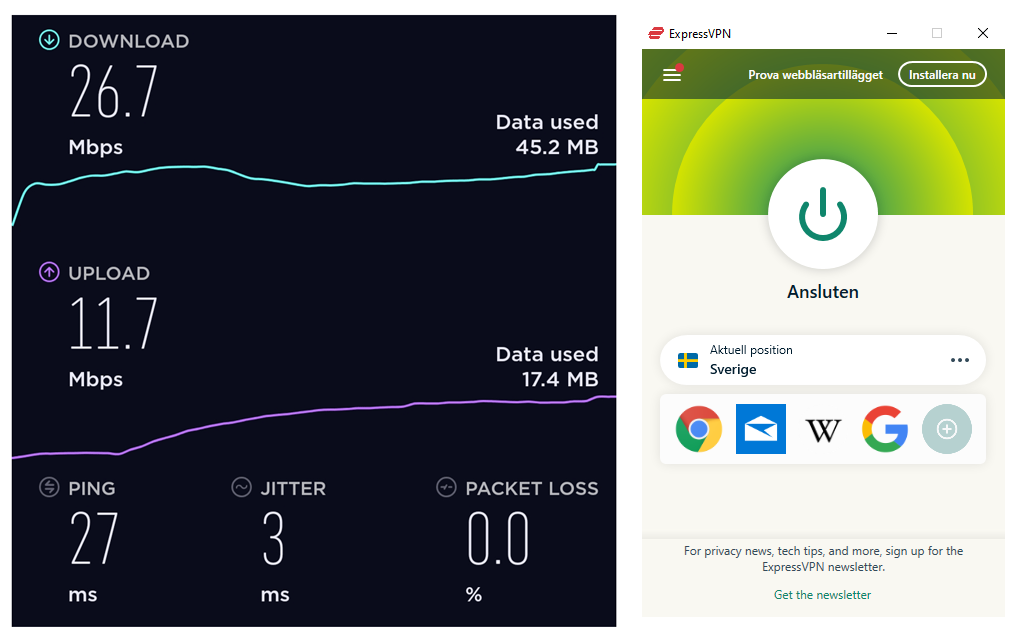Open the Mail shortcut icon

(x=761, y=429)
